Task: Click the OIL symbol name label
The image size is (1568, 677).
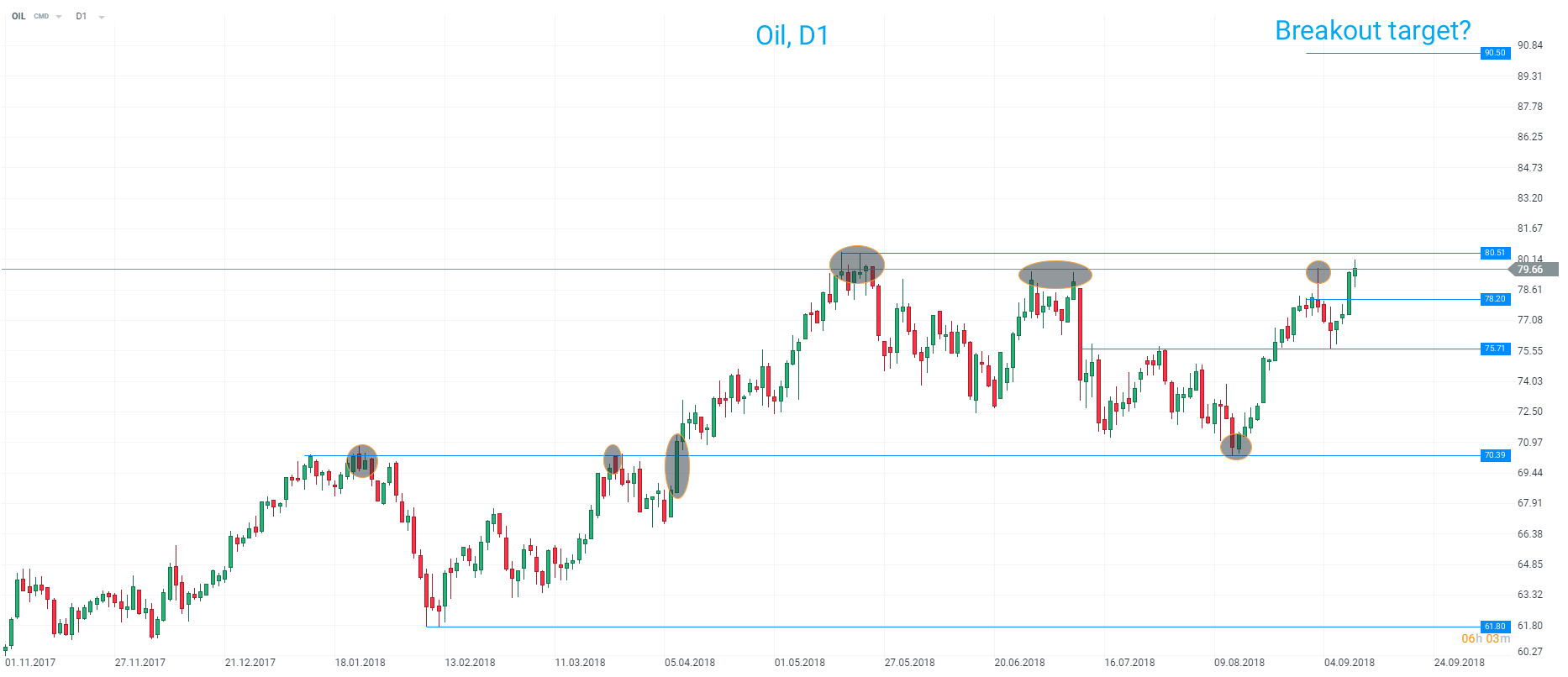Action: [18, 16]
